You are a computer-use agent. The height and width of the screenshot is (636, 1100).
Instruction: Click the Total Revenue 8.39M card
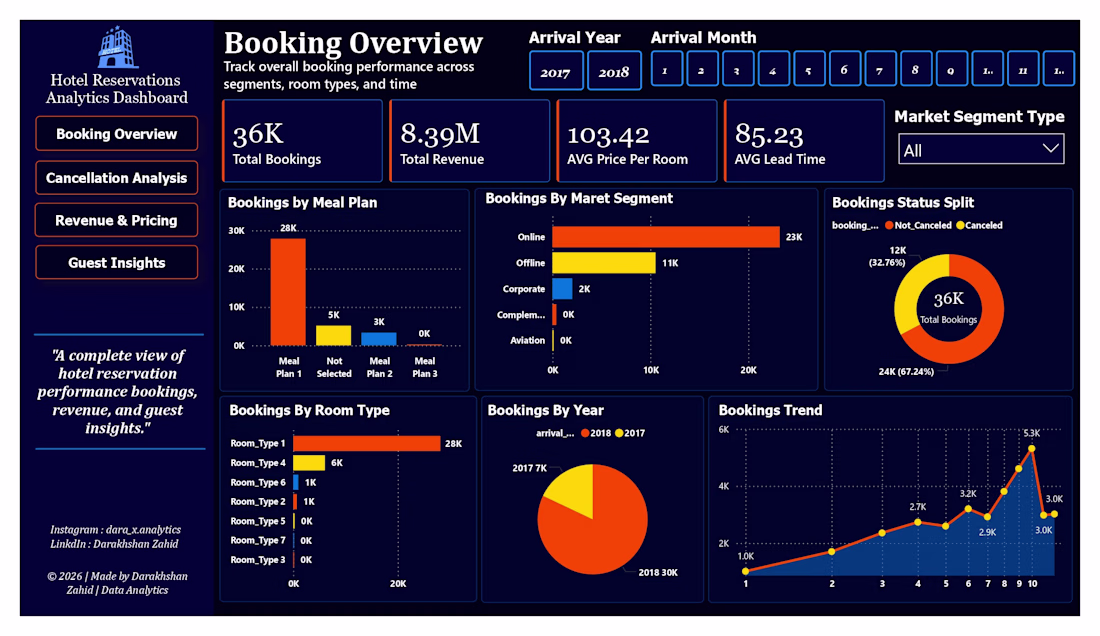click(469, 141)
